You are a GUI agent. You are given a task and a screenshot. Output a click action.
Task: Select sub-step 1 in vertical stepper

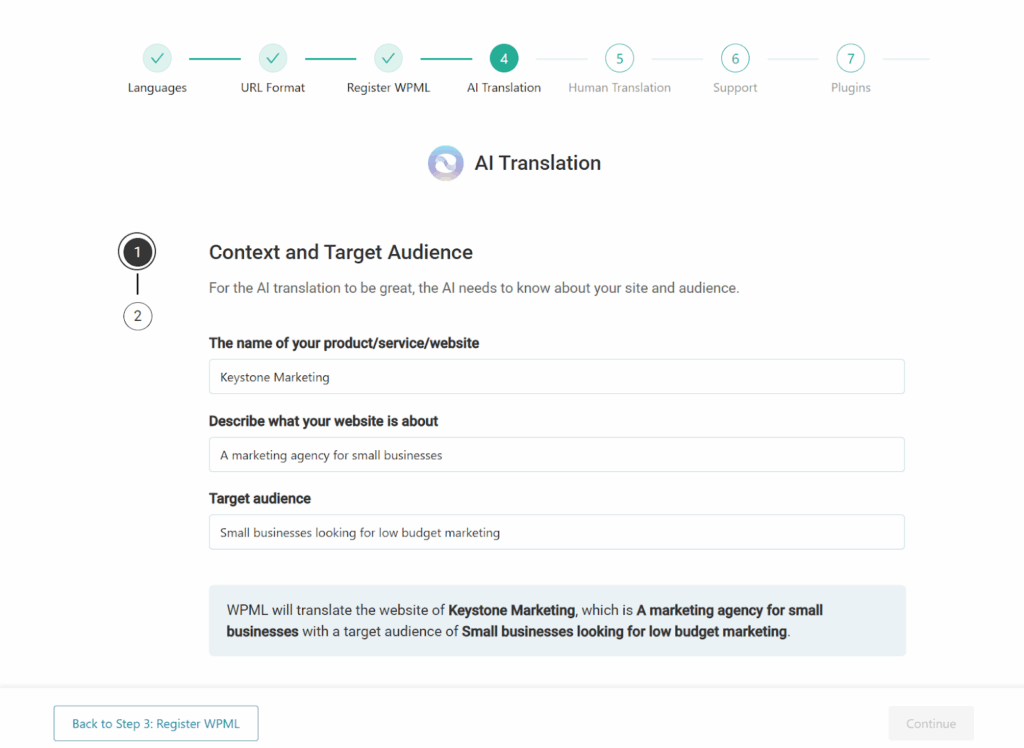[x=138, y=253]
